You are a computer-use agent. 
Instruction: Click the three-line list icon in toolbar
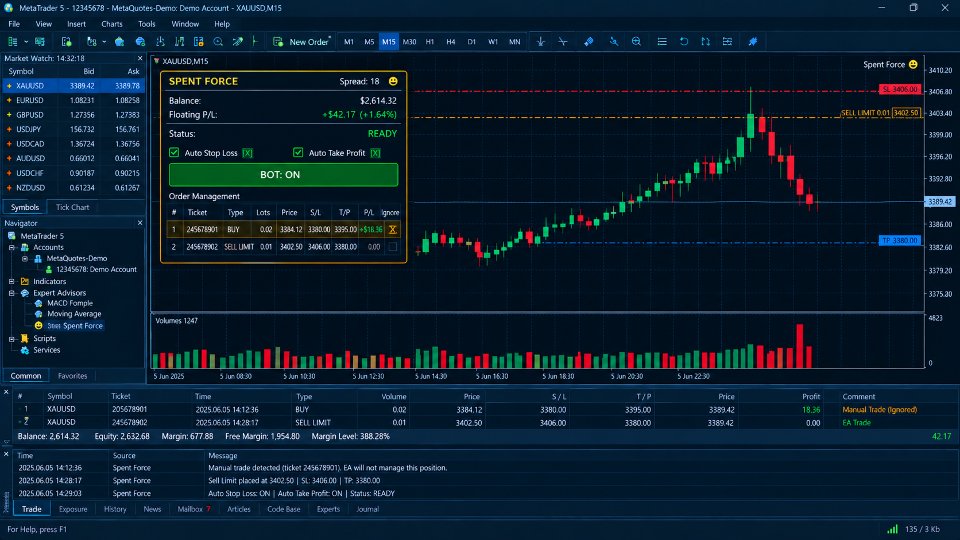tap(662, 42)
